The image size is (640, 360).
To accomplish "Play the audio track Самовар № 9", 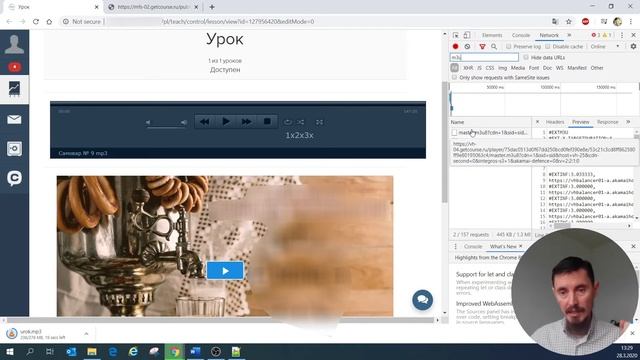I will coord(225,122).
